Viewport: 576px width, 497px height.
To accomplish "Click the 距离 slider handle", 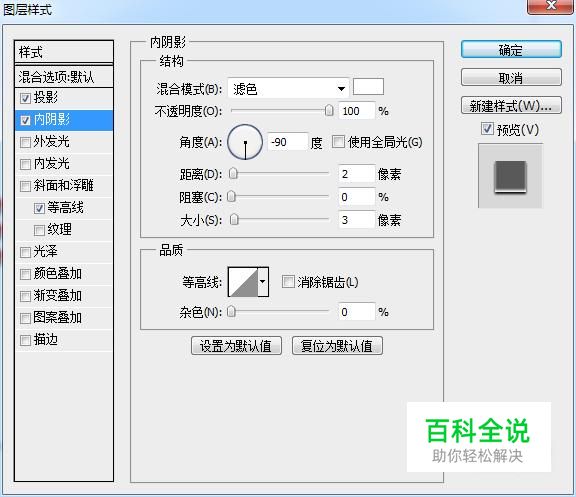I will click(233, 173).
